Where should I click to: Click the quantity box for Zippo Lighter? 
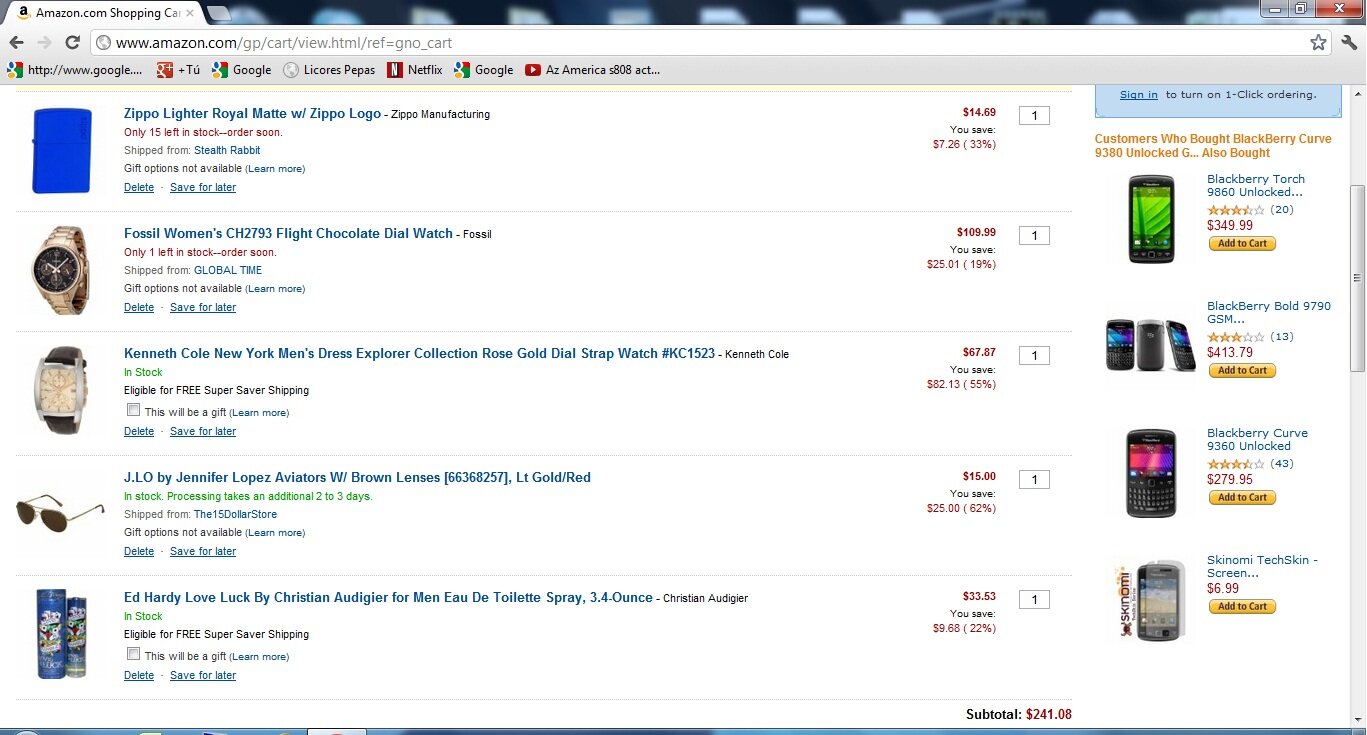coord(1034,116)
